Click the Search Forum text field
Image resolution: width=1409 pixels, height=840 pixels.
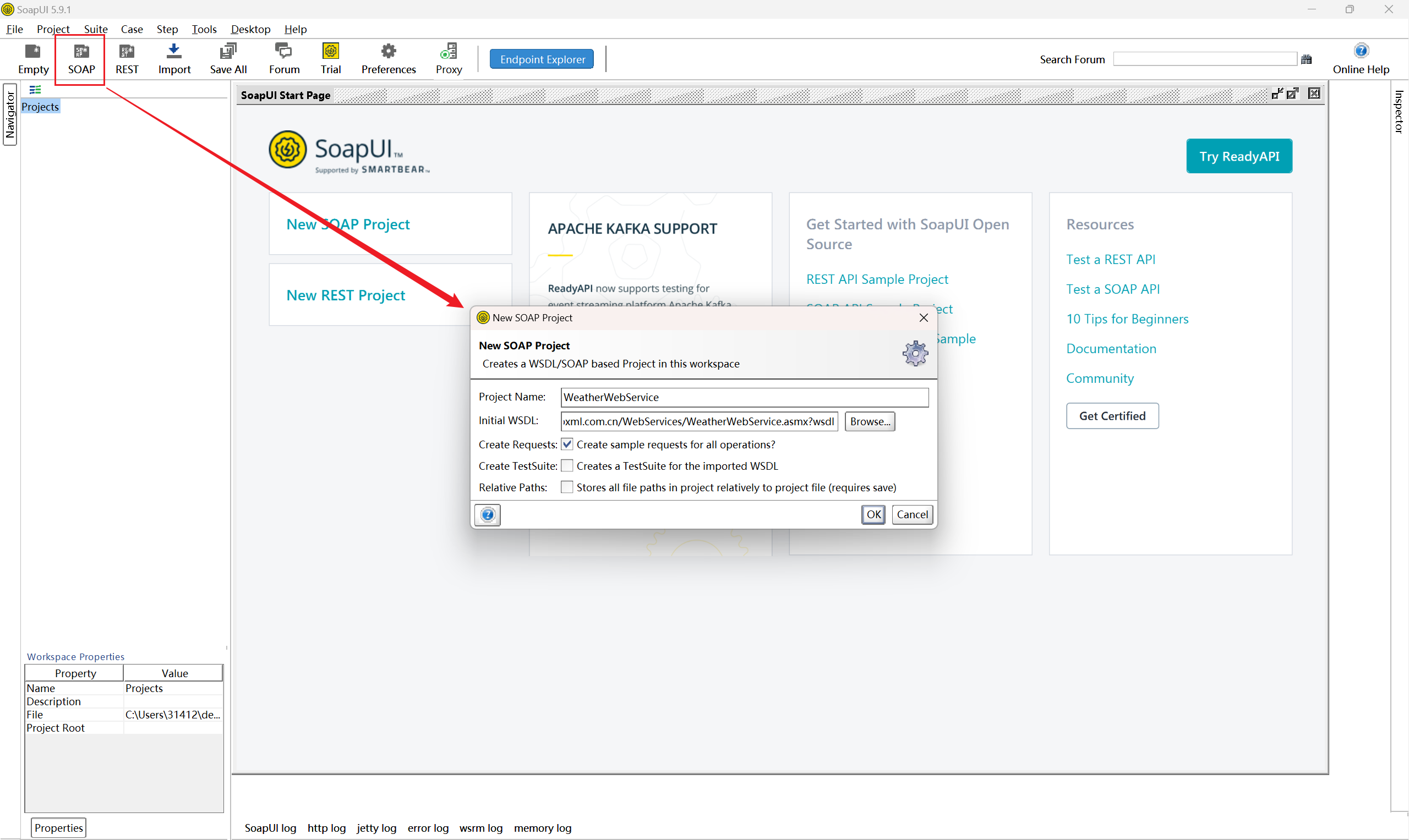pyautogui.click(x=1205, y=59)
